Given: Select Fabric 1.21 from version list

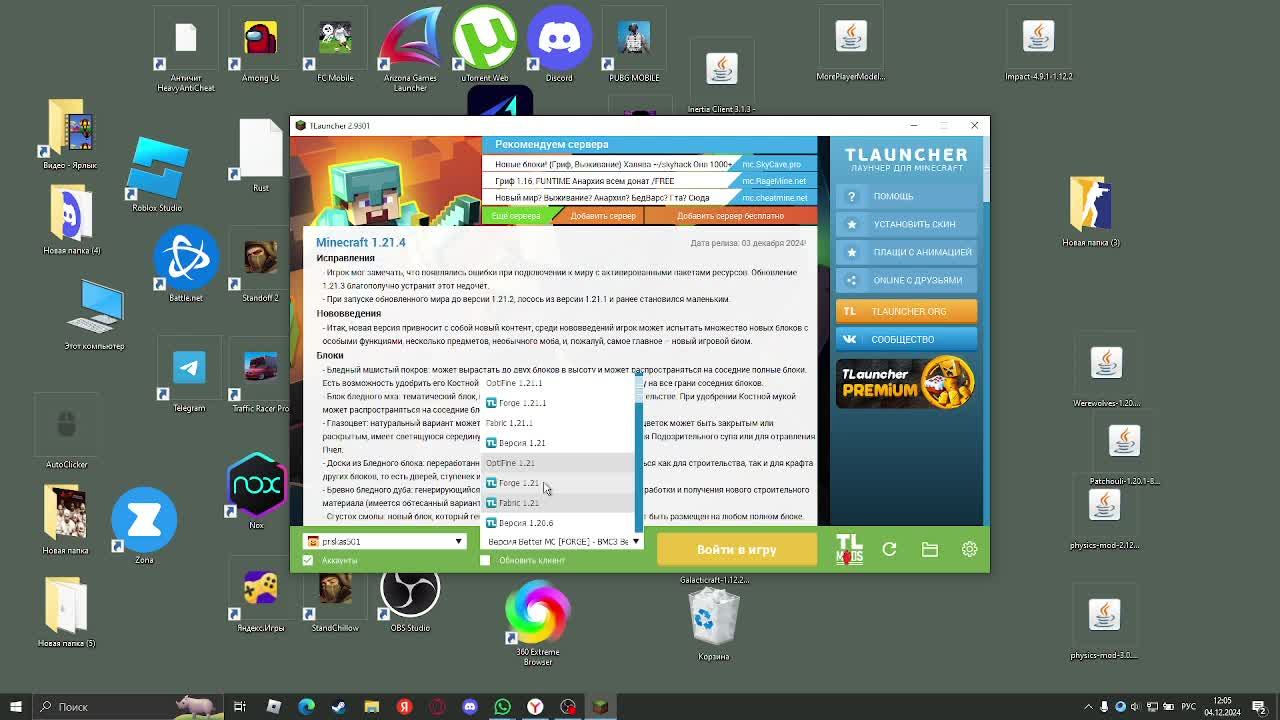Looking at the screenshot, I should pyautogui.click(x=558, y=503).
